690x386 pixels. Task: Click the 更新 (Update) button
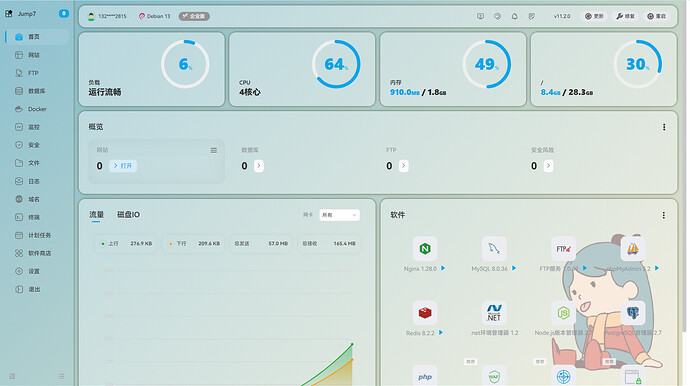[x=594, y=16]
